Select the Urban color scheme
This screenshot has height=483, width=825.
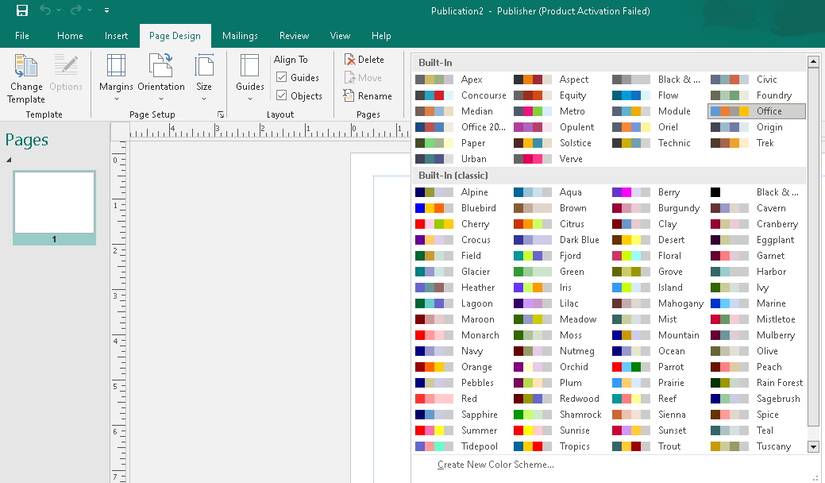pos(458,158)
